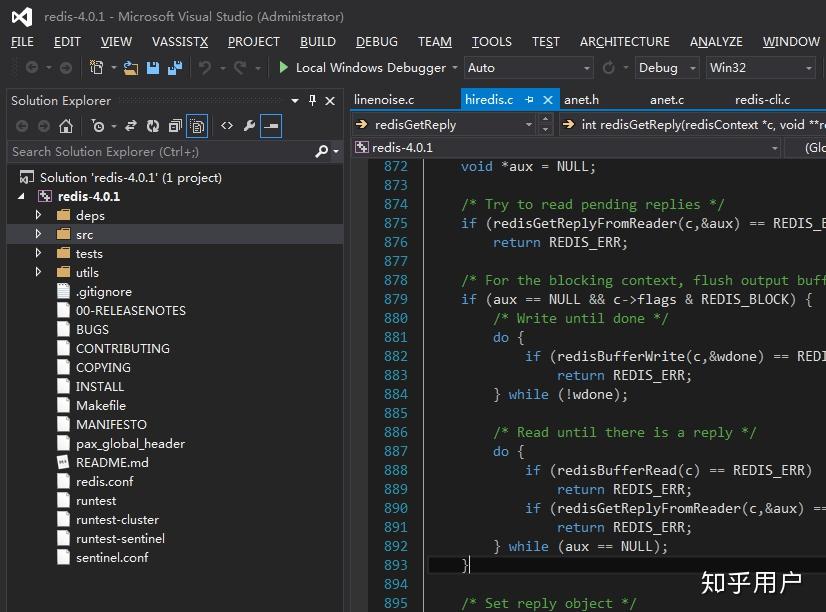Image resolution: width=826 pixels, height=612 pixels.
Task: Toggle pin on the hiredis.c tab
Action: coord(530,100)
